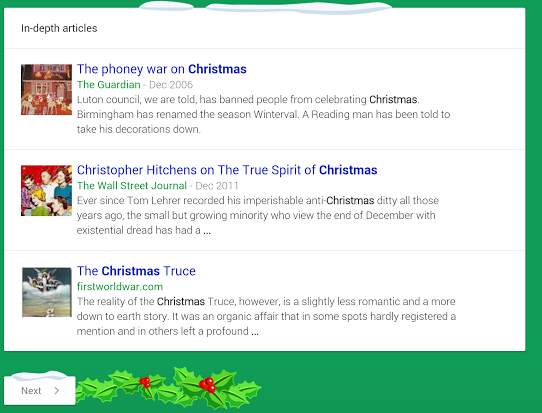The width and height of the screenshot is (542, 413).
Task: Click The Guardian source name
Action: pos(109,85)
